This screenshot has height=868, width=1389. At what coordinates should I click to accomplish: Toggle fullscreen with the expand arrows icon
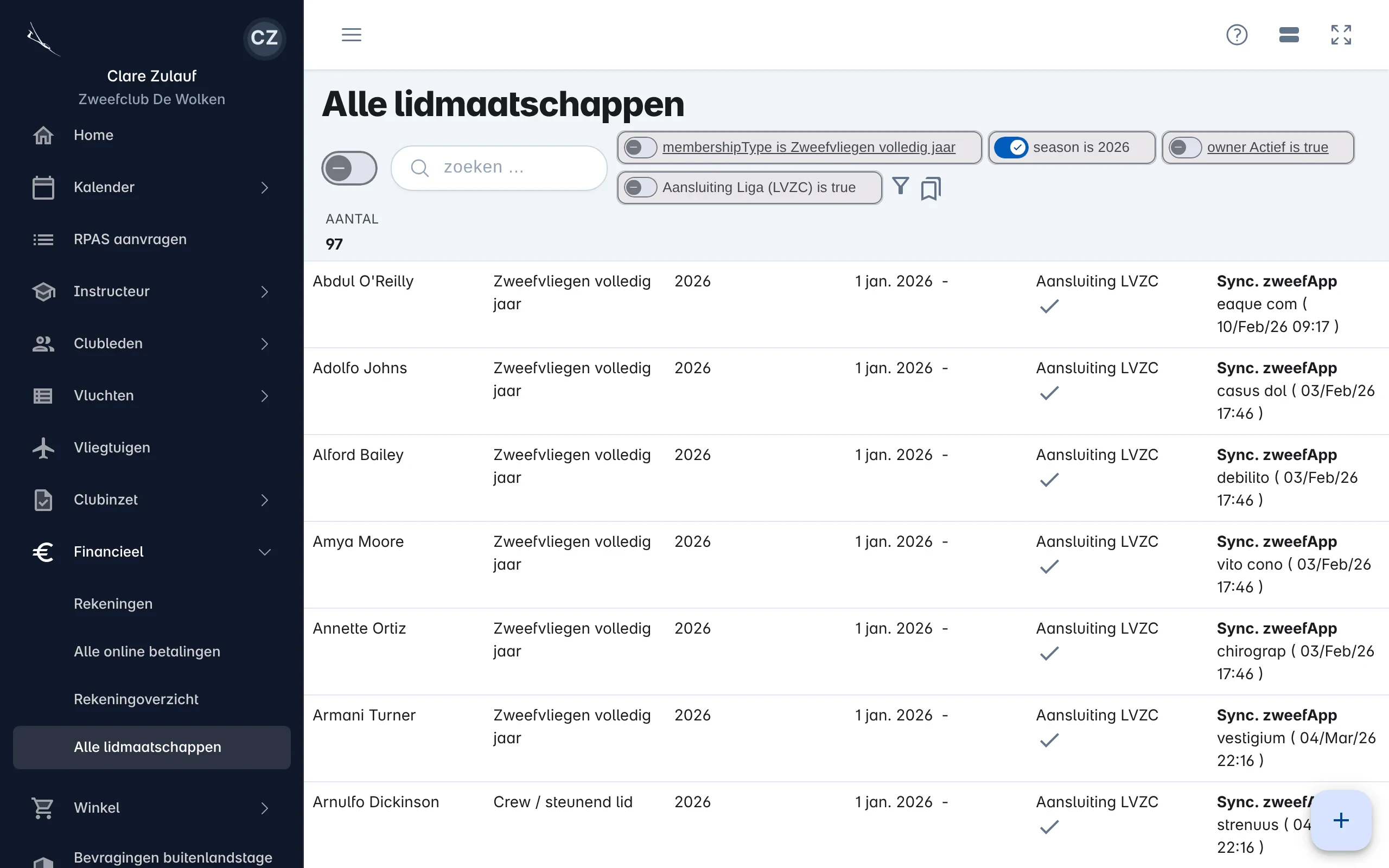[x=1341, y=34]
